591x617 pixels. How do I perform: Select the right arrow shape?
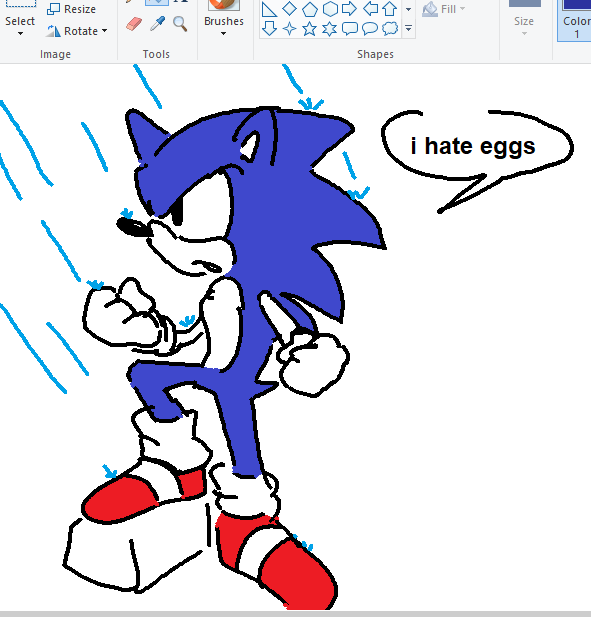349,8
